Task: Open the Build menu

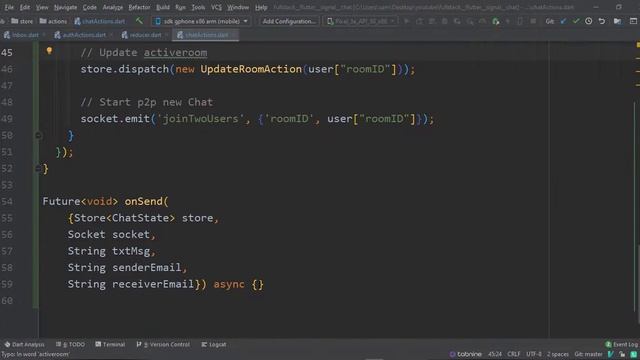Action: tap(163, 7)
